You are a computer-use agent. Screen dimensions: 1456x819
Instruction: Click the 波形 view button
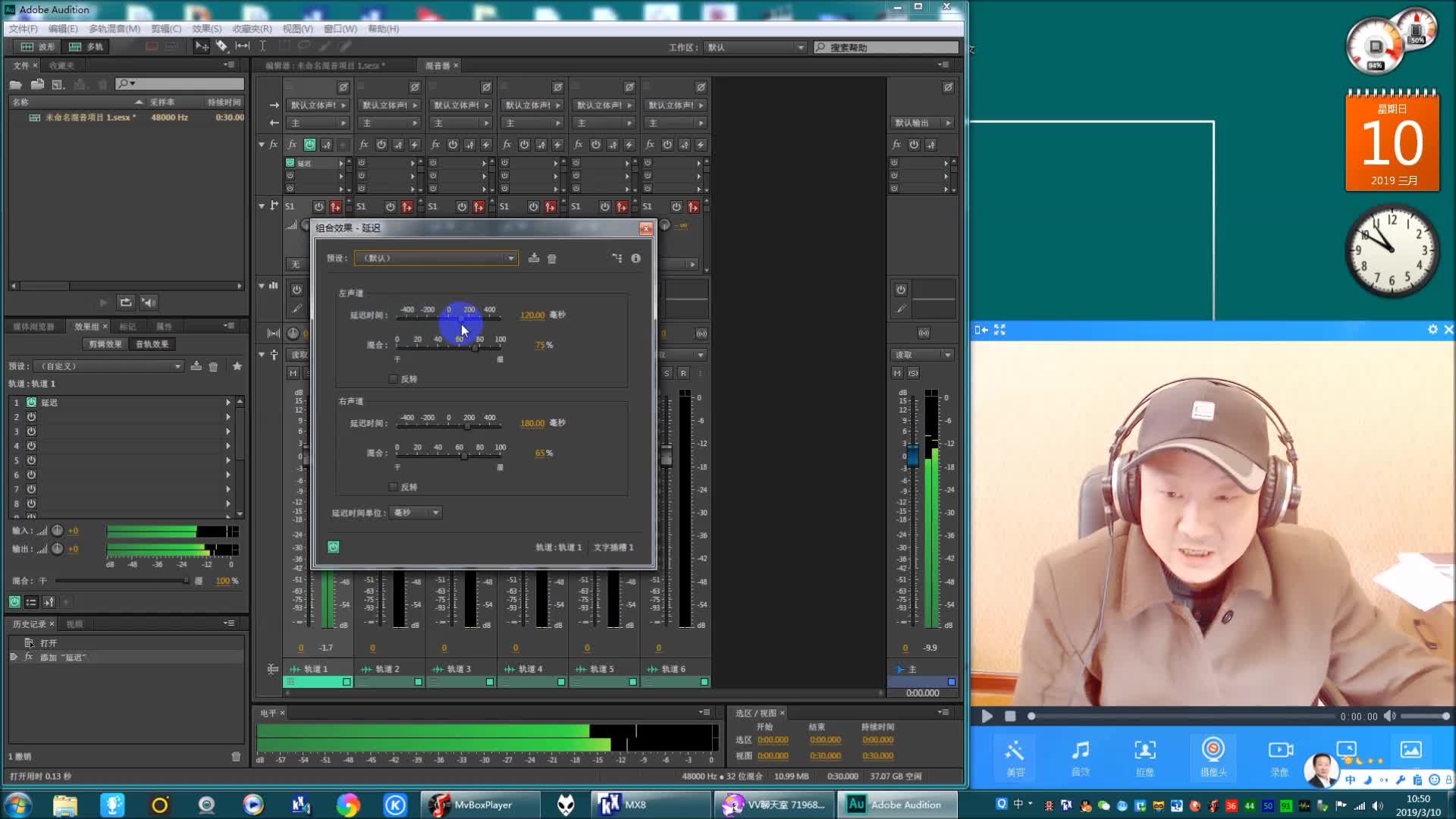pos(38,47)
